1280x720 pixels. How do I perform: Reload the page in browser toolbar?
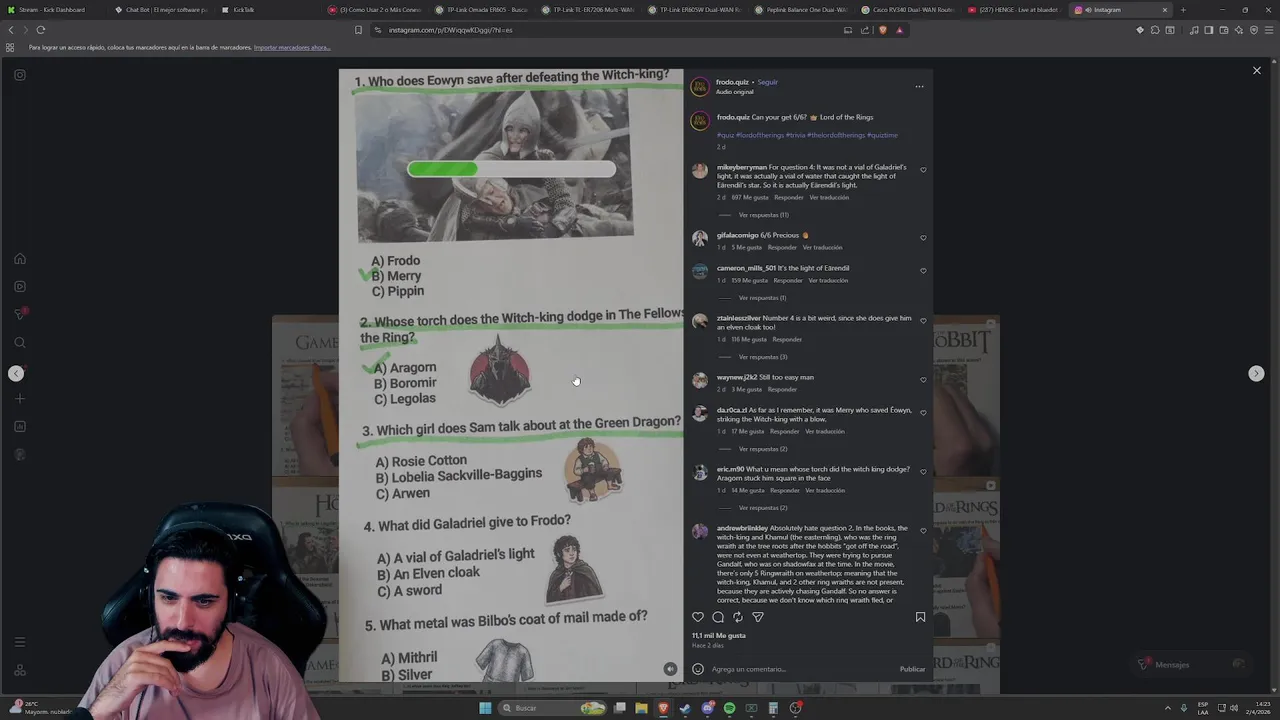pos(40,30)
